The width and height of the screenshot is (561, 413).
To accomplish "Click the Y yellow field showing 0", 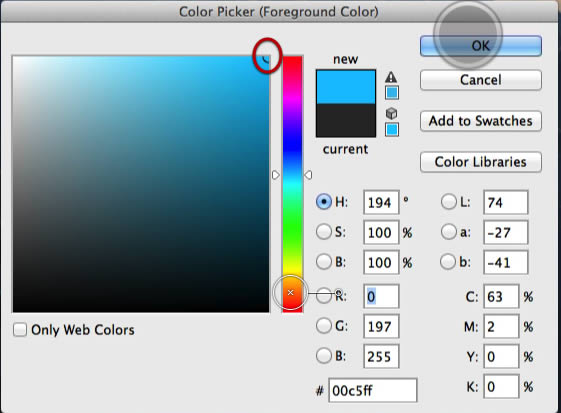I will [501, 356].
